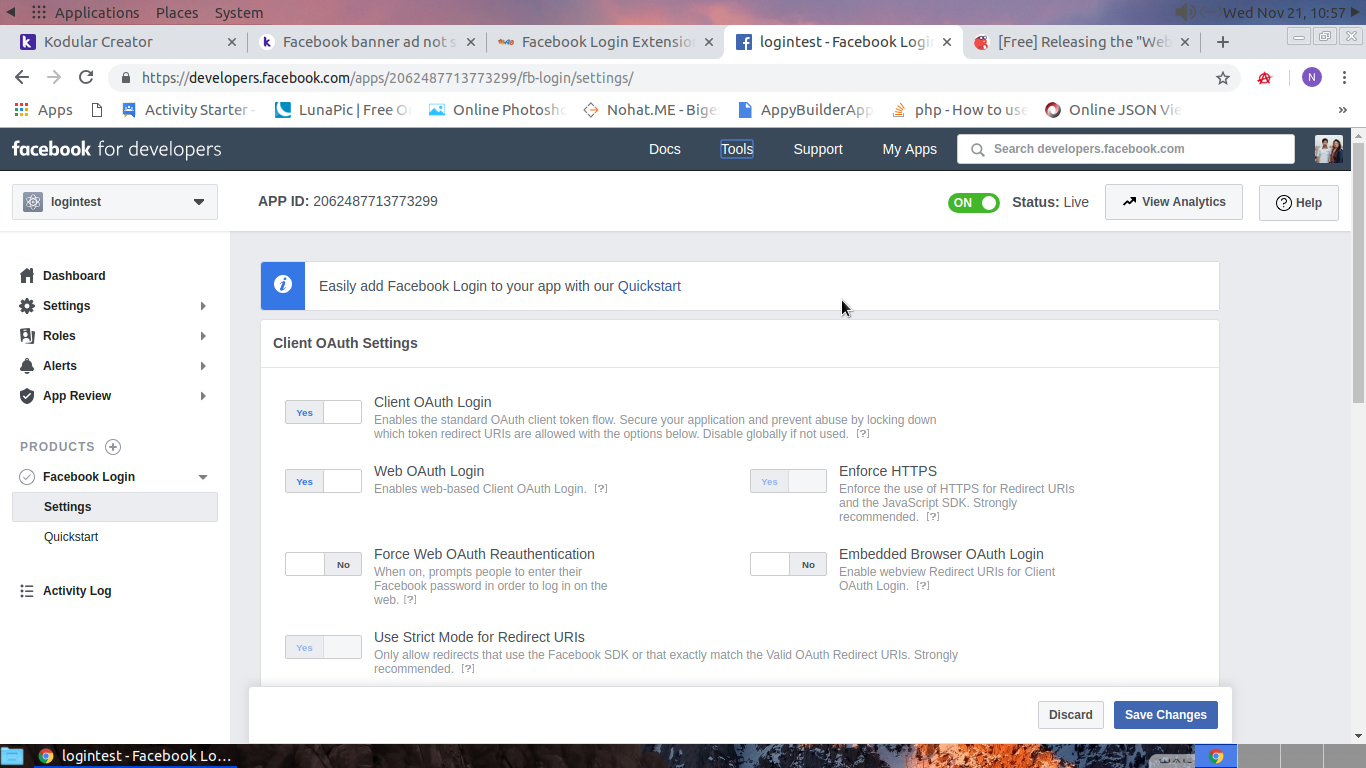1366x768 pixels.
Task: Click the browser forward arrow
Action: [54, 77]
